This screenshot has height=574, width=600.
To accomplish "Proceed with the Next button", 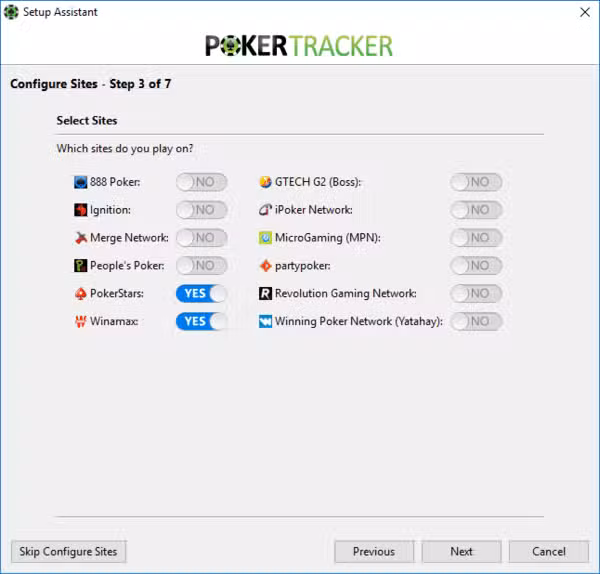I will [x=461, y=551].
